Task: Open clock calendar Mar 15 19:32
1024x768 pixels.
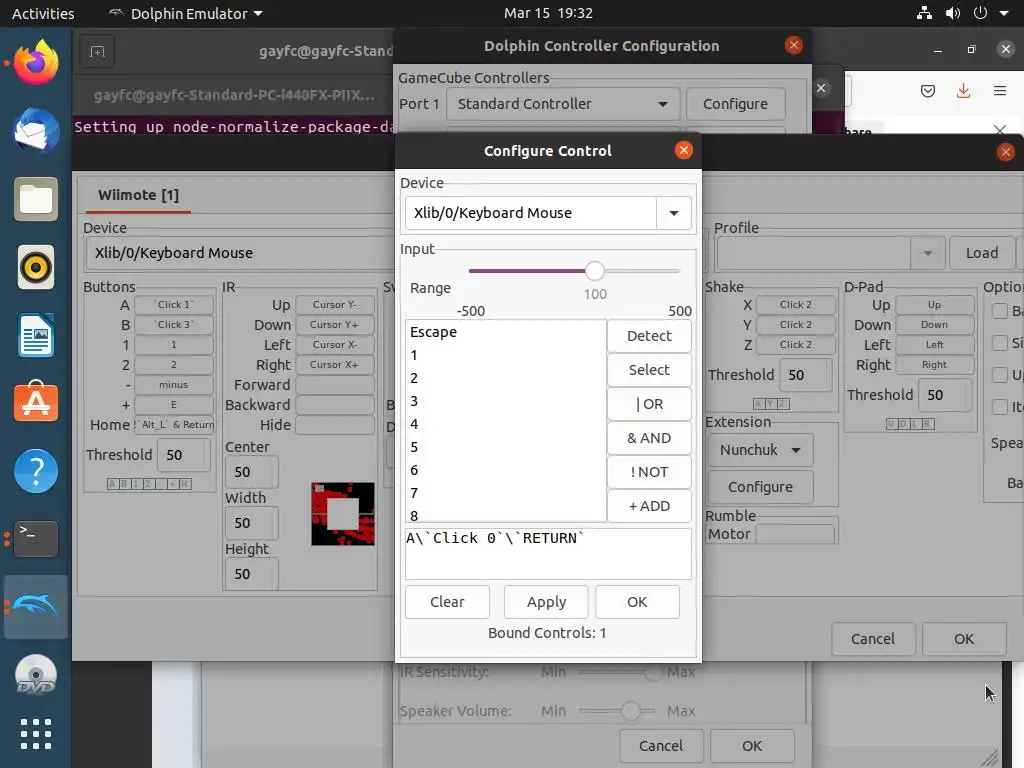Action: (x=548, y=13)
